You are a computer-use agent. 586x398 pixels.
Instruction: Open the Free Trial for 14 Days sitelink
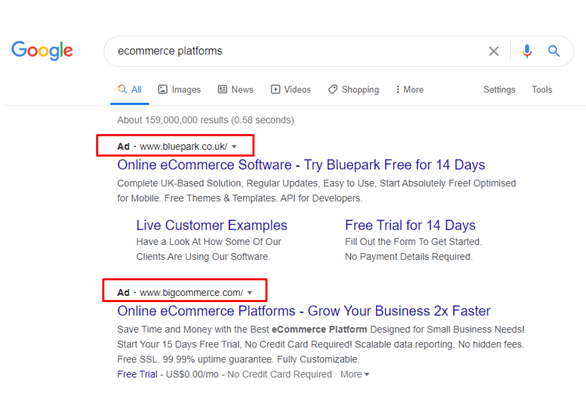pos(410,225)
